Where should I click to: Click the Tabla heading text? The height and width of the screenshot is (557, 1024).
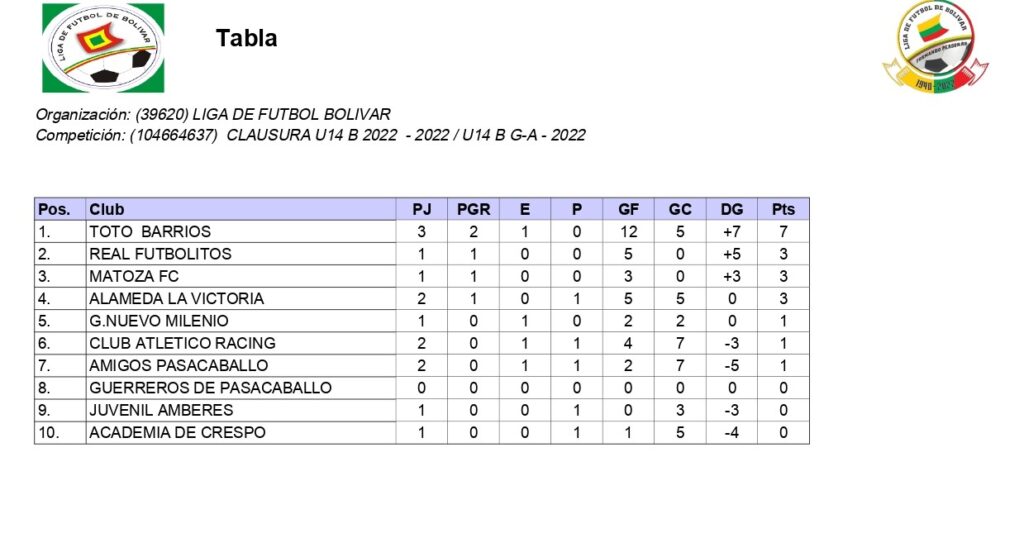246,39
